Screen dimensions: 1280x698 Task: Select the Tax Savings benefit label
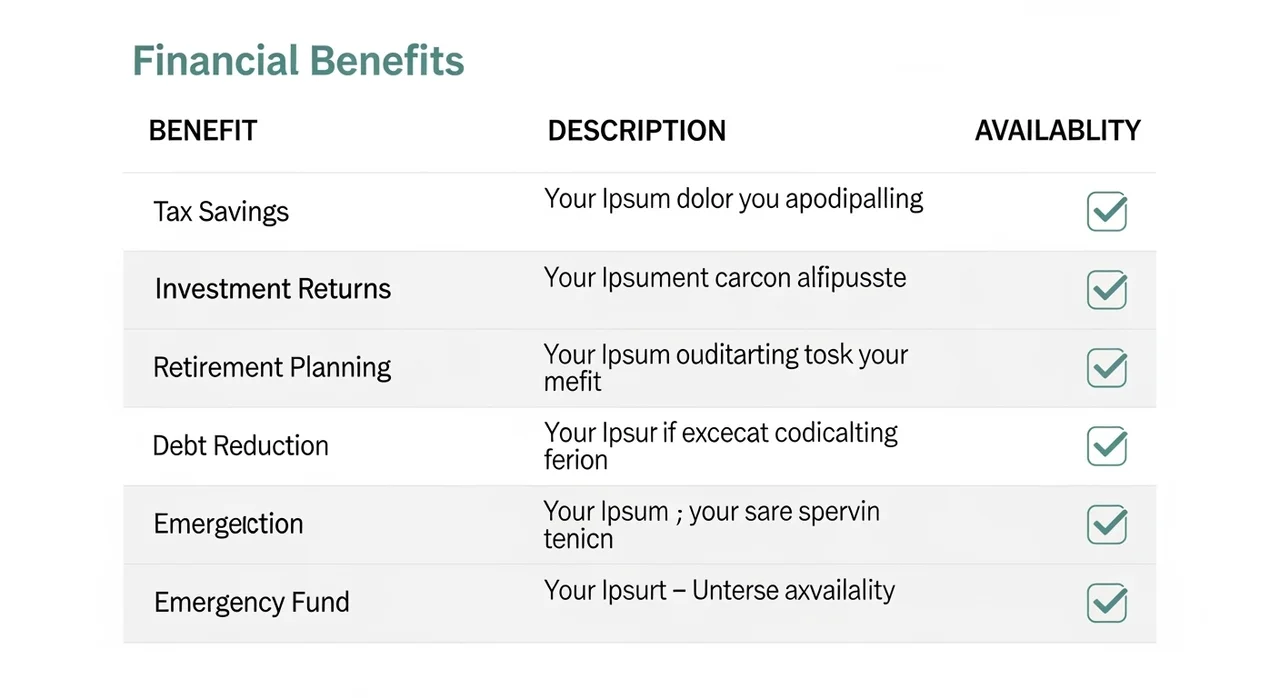click(221, 212)
